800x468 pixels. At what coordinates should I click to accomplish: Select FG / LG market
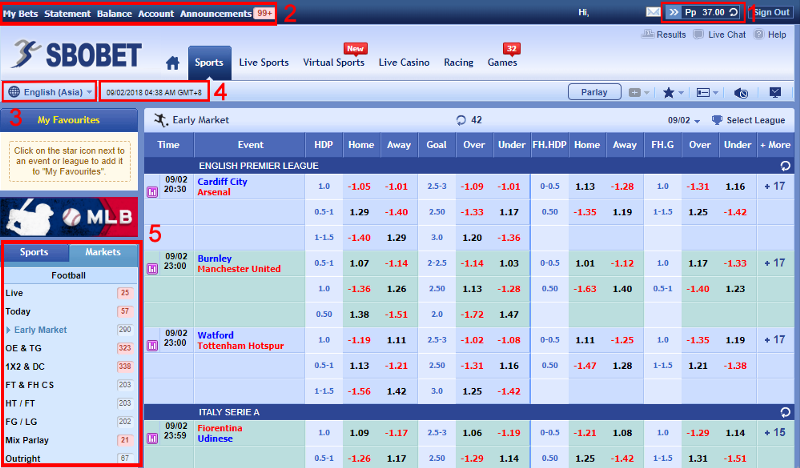[70, 422]
